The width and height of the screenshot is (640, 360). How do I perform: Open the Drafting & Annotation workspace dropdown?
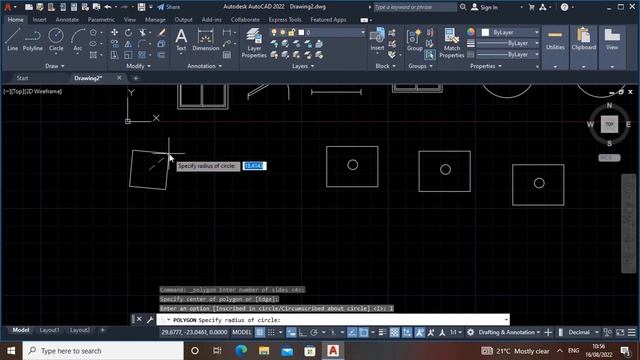[x=508, y=333]
